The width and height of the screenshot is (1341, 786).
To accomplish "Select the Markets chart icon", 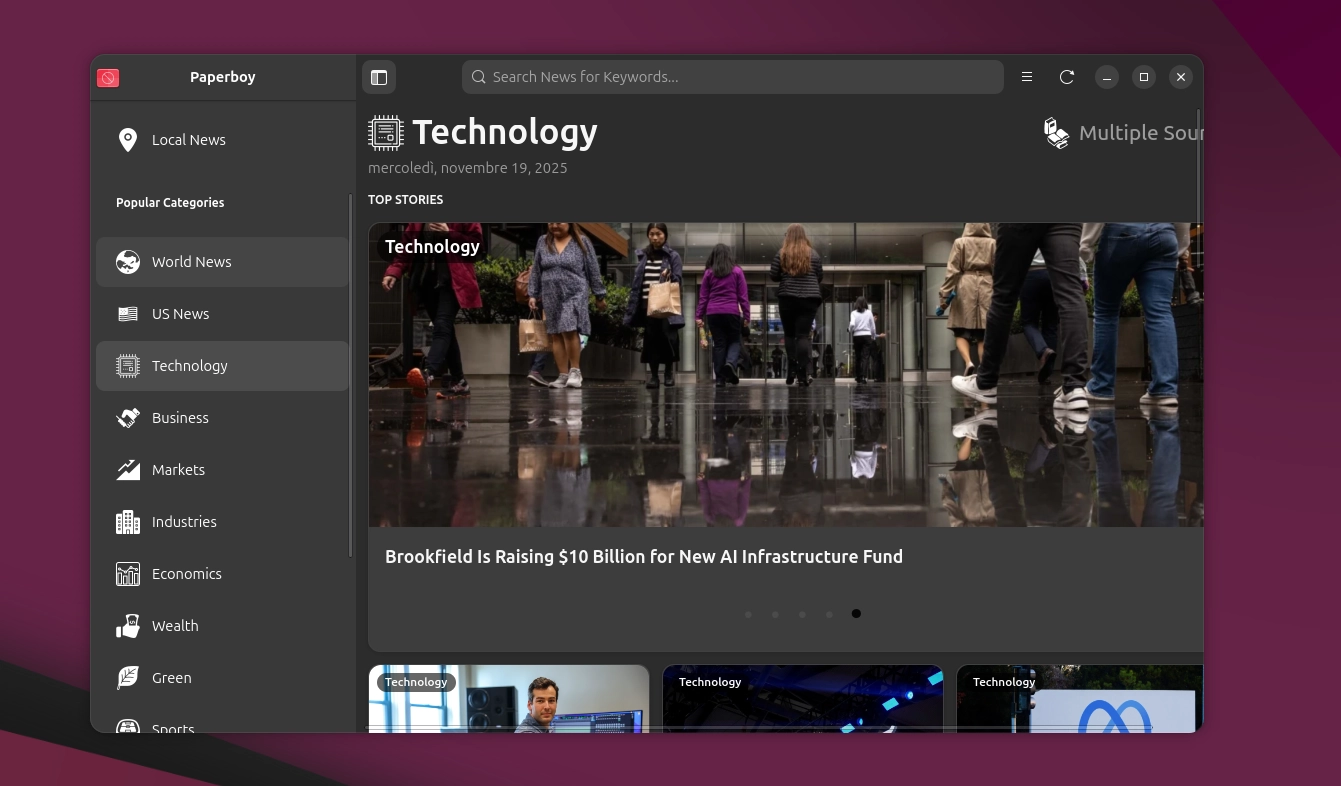I will (128, 470).
